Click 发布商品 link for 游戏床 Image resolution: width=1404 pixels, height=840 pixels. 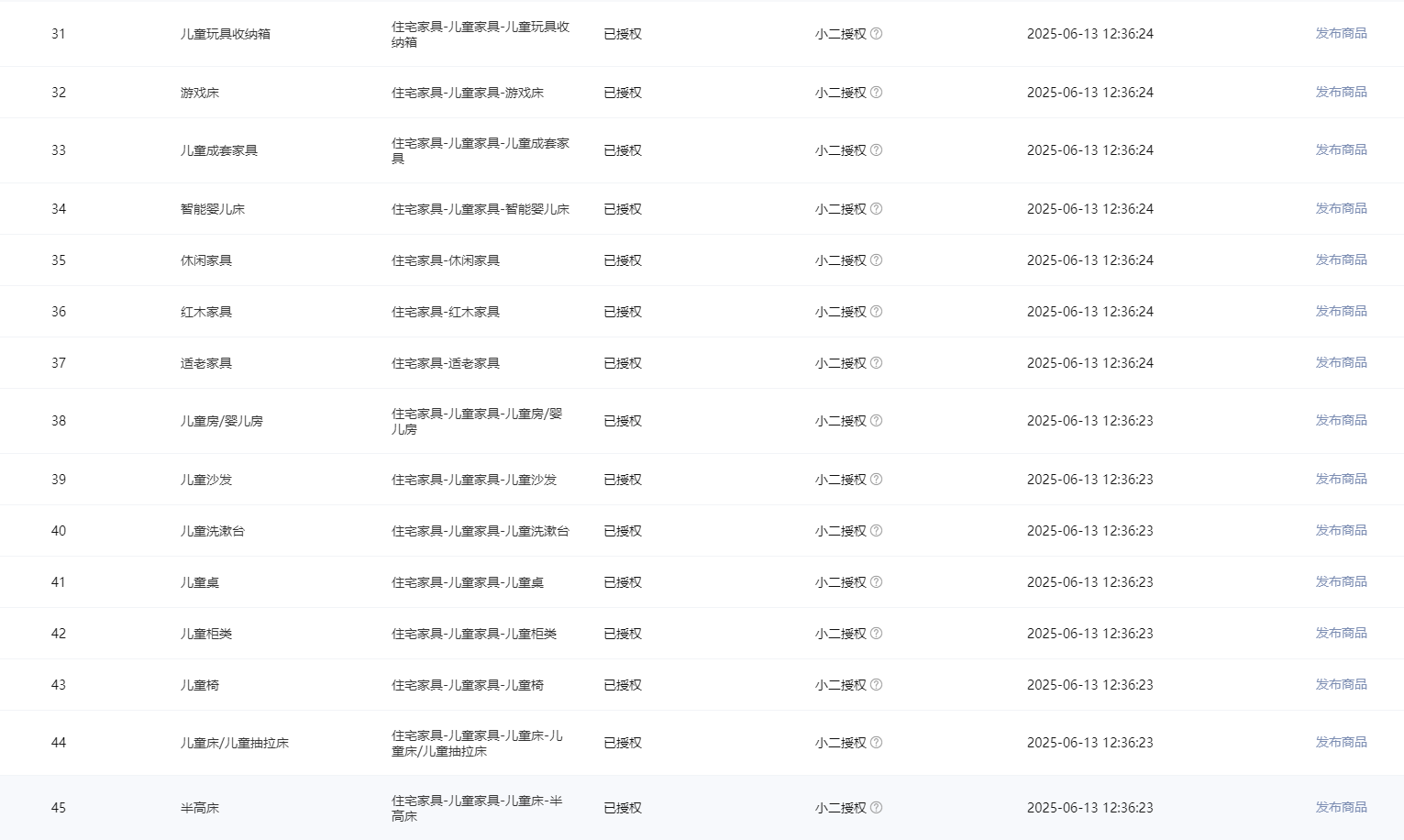pos(1341,92)
